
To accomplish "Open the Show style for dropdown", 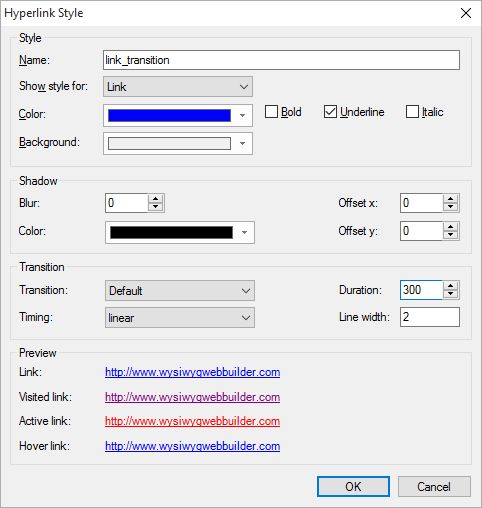I will (178, 87).
